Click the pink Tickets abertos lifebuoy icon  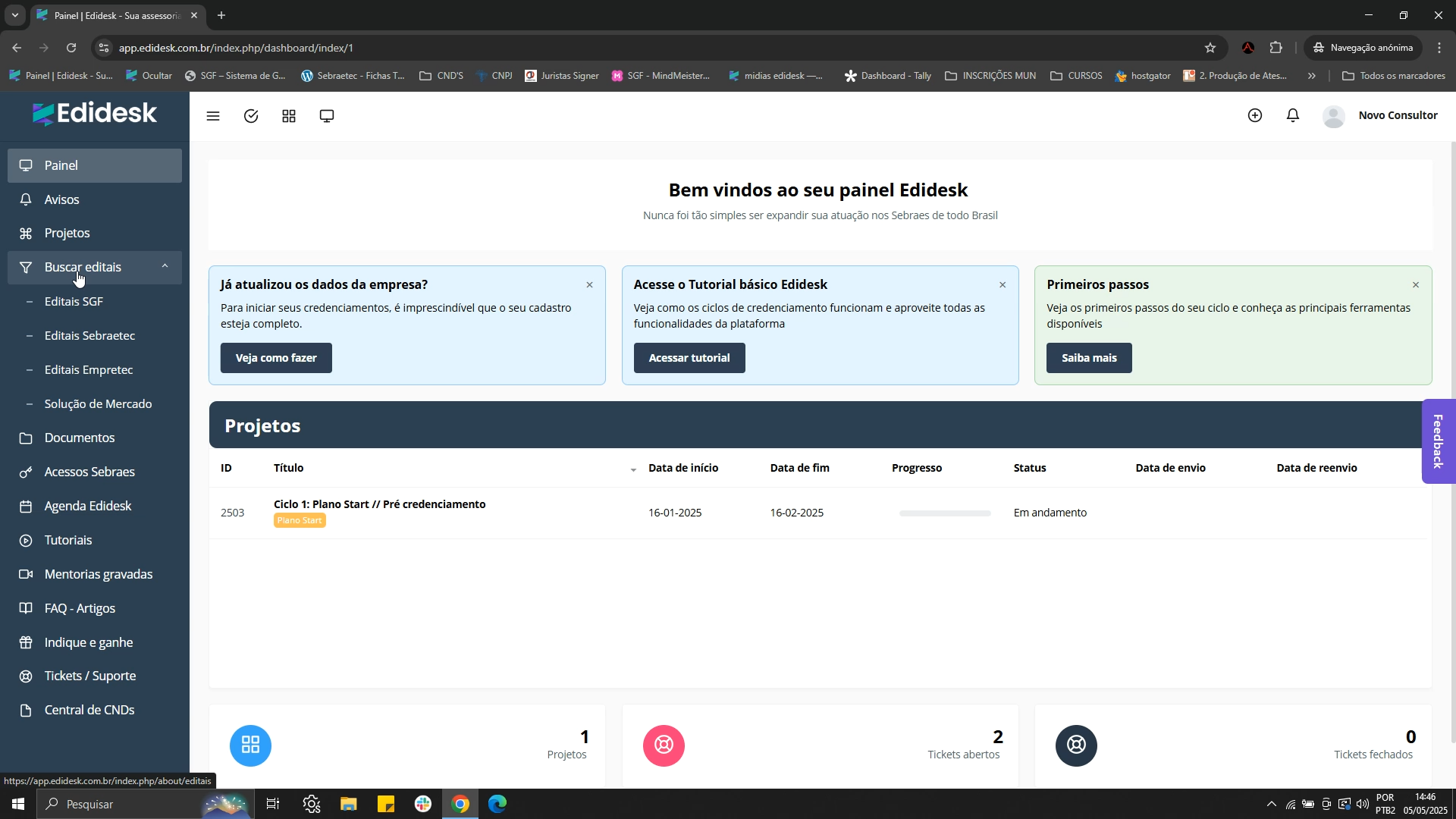coord(664,745)
